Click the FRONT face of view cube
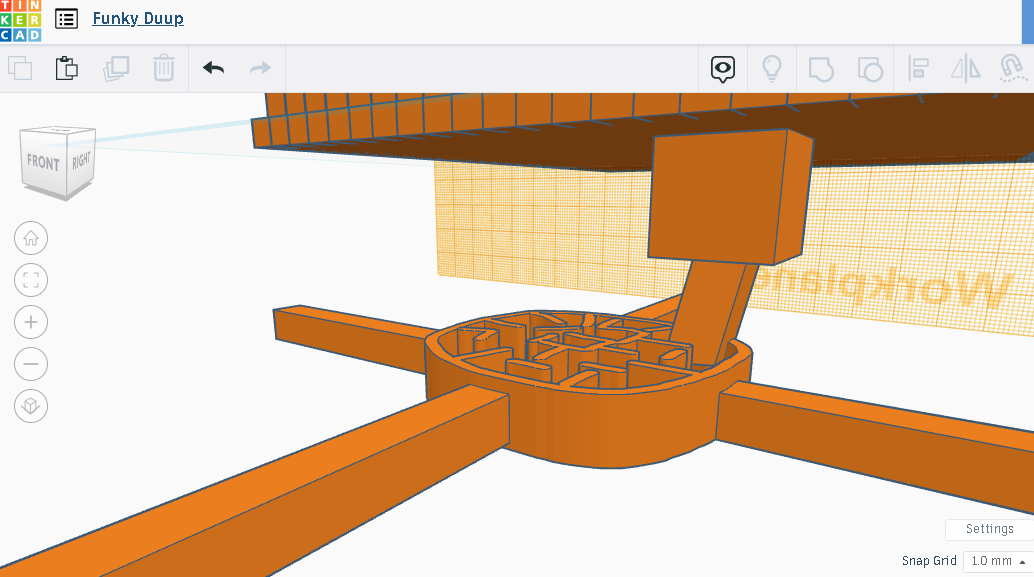Screen dimensions: 1034x577 click(x=43, y=163)
